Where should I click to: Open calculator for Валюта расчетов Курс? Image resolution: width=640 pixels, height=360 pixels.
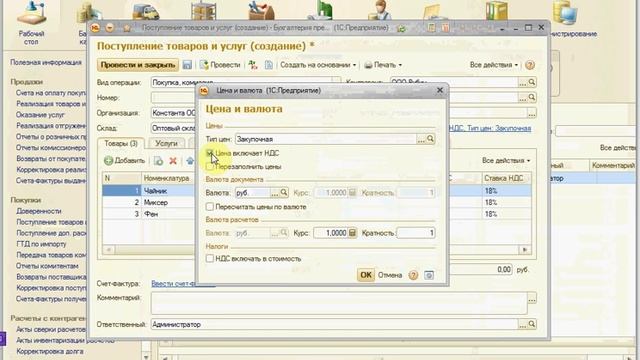click(x=352, y=233)
